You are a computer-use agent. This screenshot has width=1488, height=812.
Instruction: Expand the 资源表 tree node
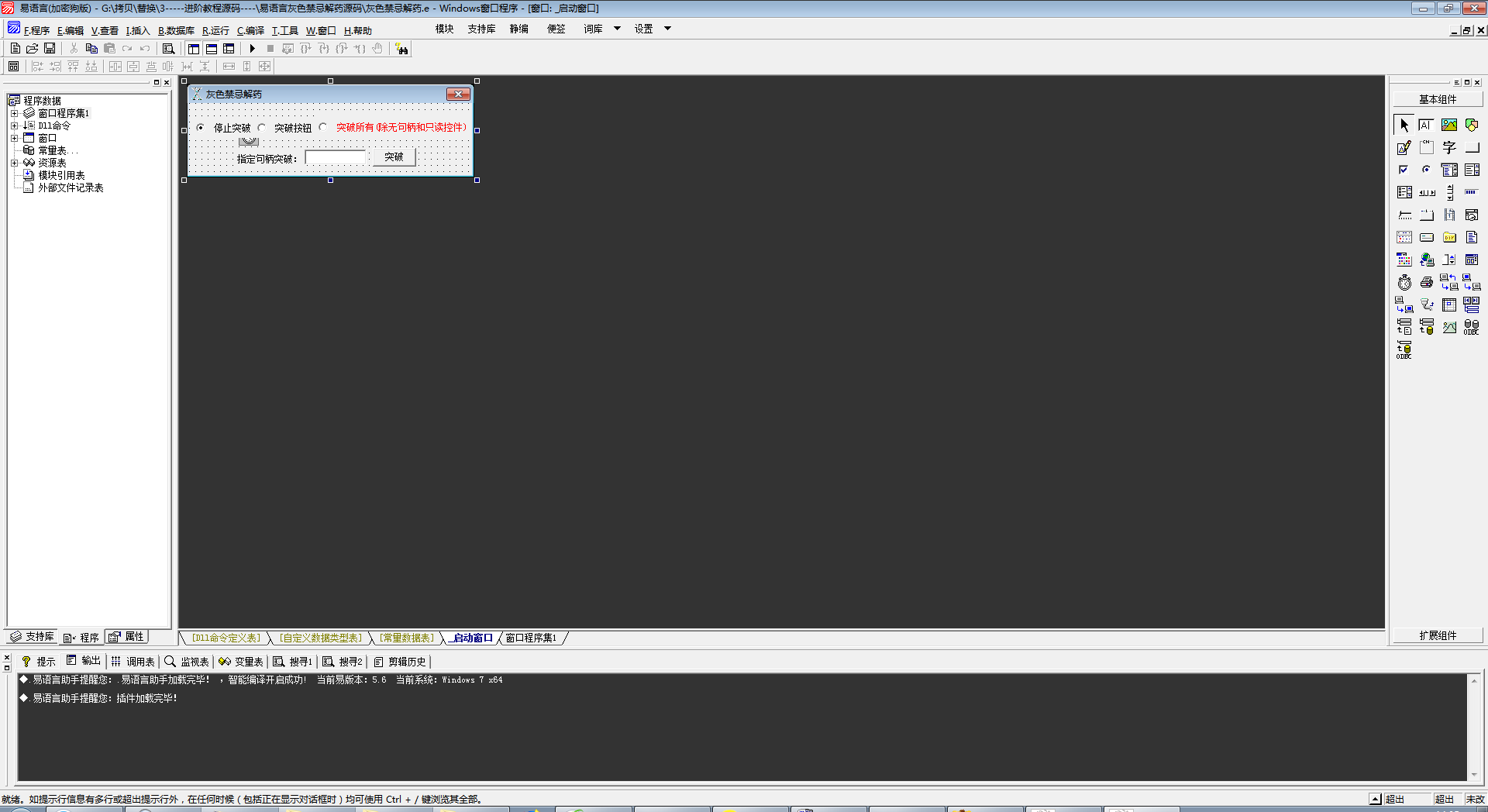14,163
